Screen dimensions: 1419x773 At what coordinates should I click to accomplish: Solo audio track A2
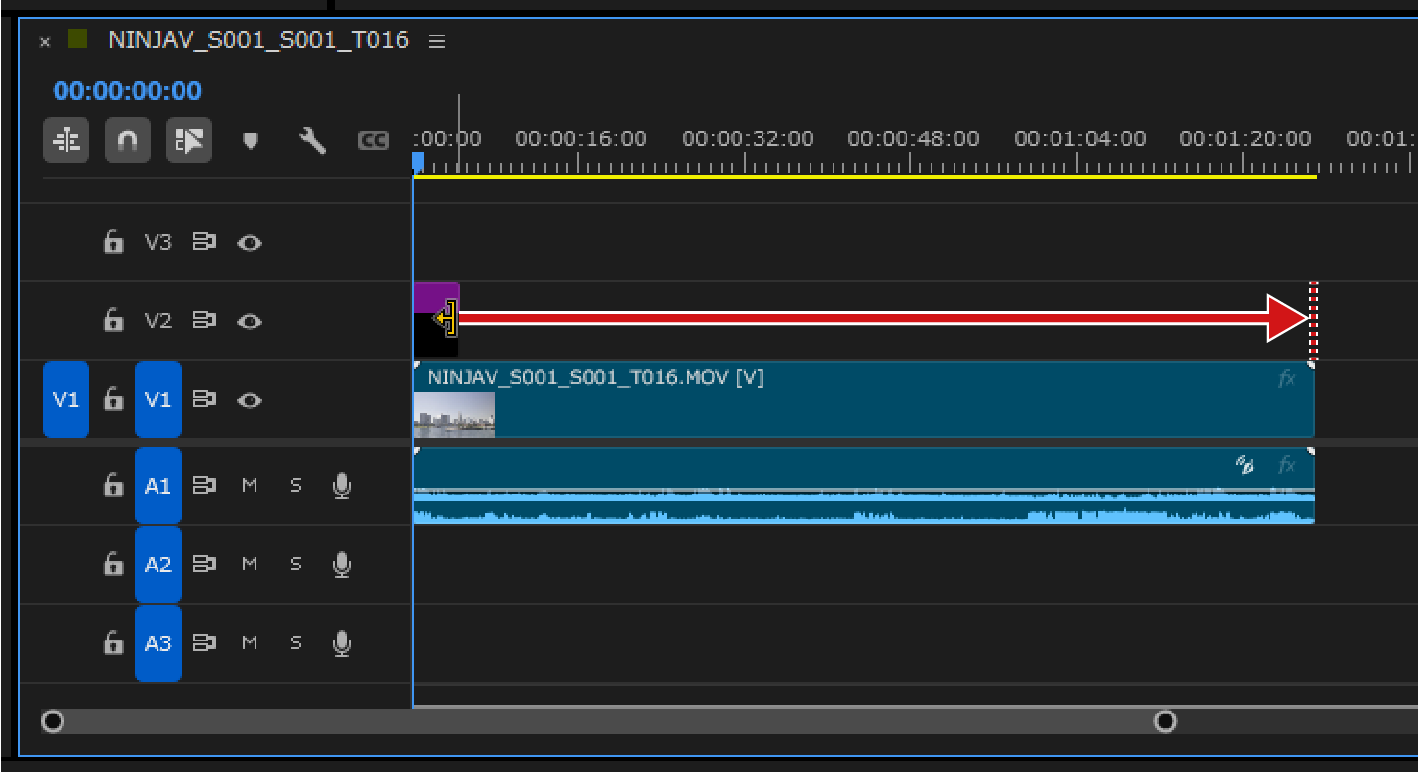pyautogui.click(x=296, y=564)
